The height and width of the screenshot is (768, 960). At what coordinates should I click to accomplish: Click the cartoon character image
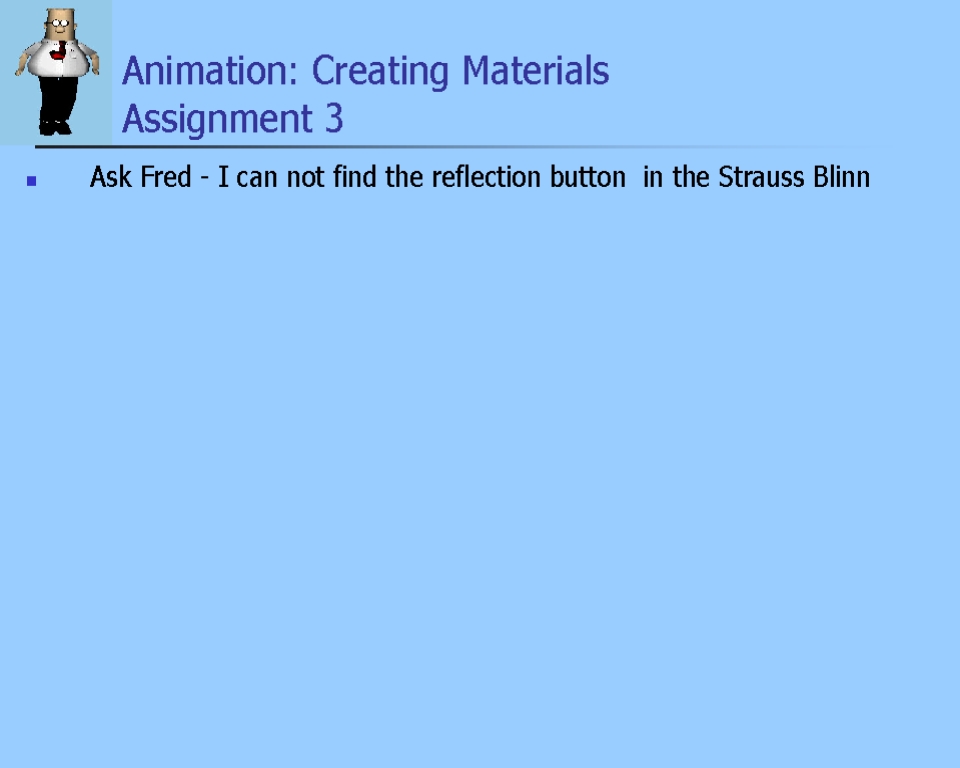[x=56, y=72]
